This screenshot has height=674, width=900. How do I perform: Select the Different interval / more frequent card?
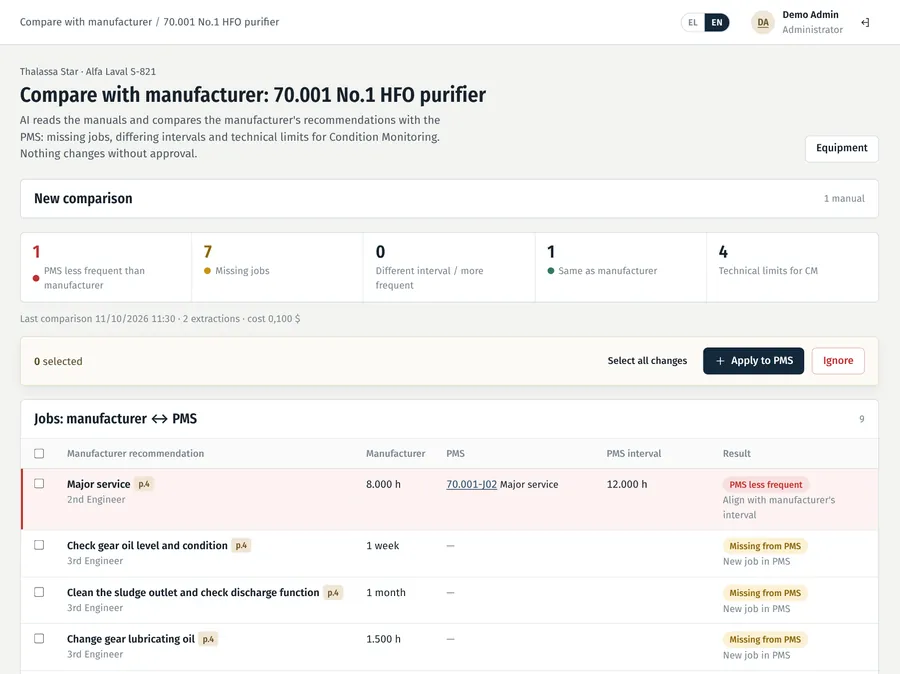point(449,267)
